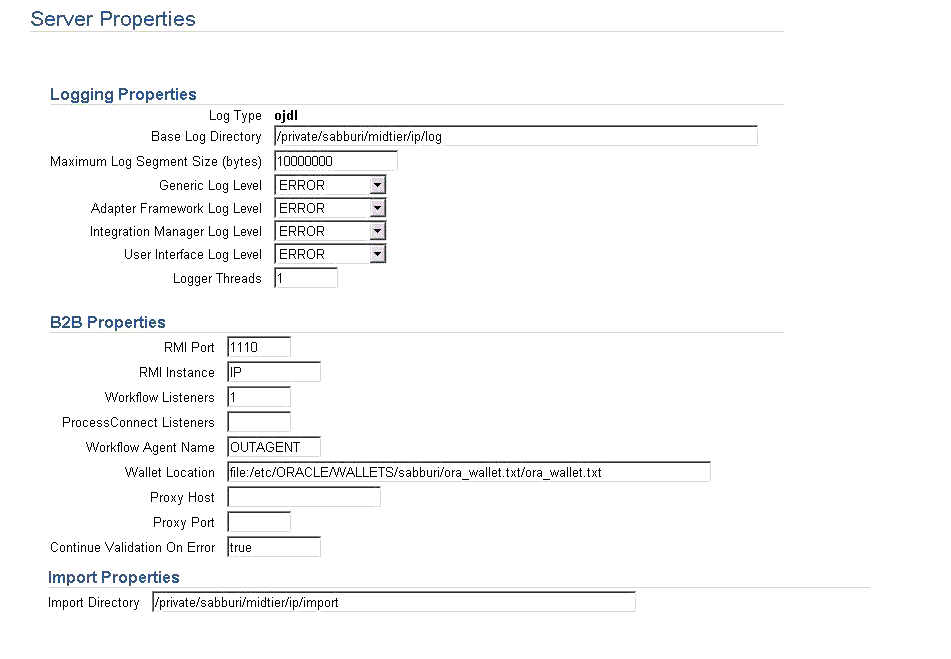Click the Continue Validation On Error label

[133, 547]
